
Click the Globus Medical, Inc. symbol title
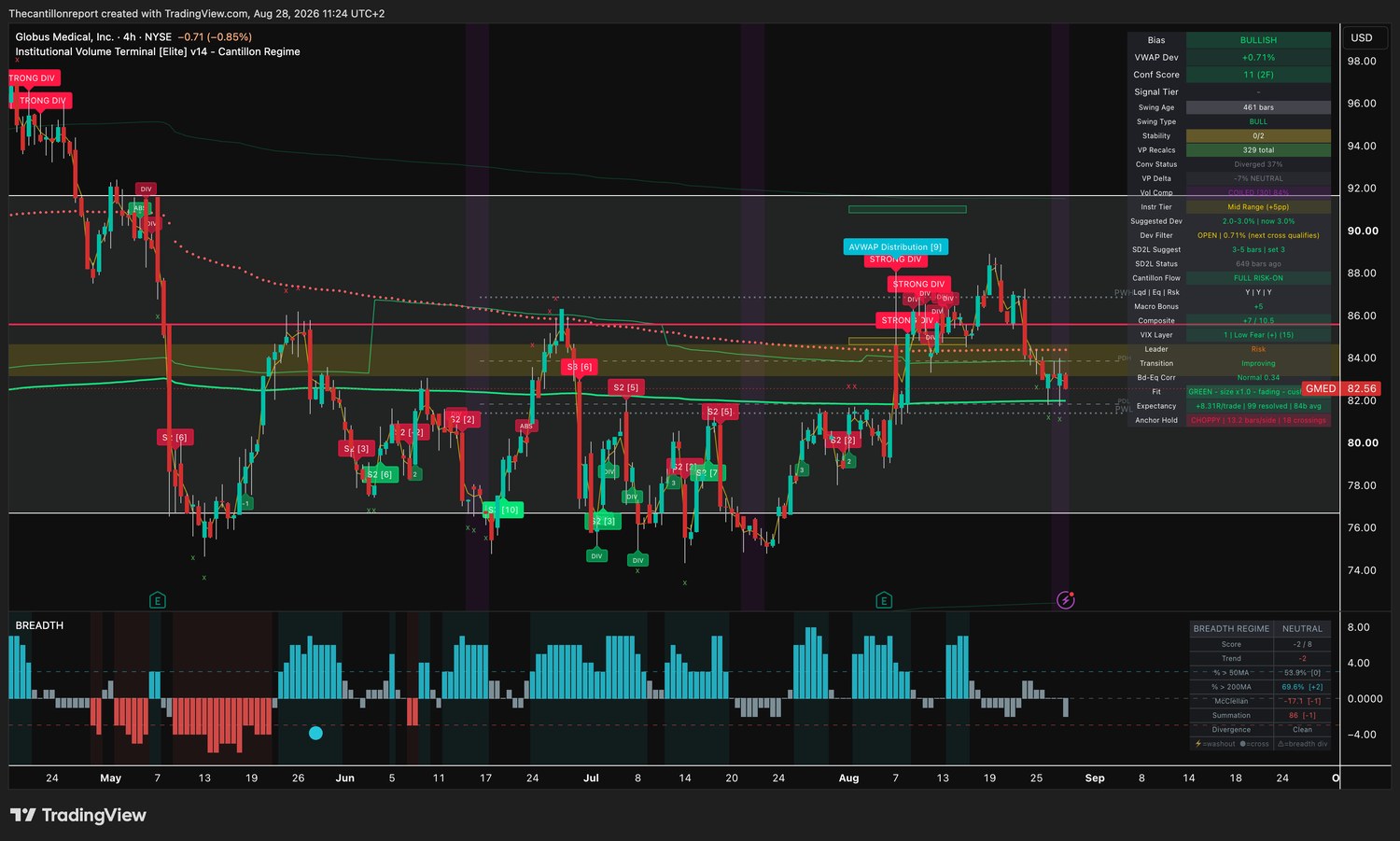point(64,37)
